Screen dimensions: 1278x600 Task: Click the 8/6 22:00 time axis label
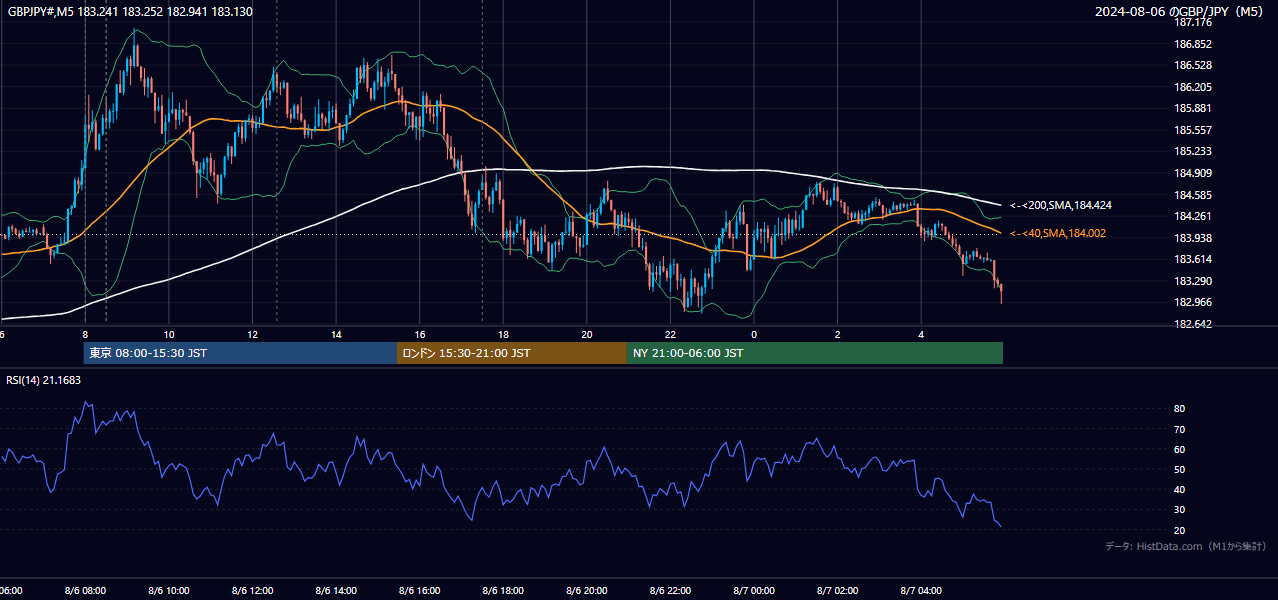pyautogui.click(x=671, y=591)
